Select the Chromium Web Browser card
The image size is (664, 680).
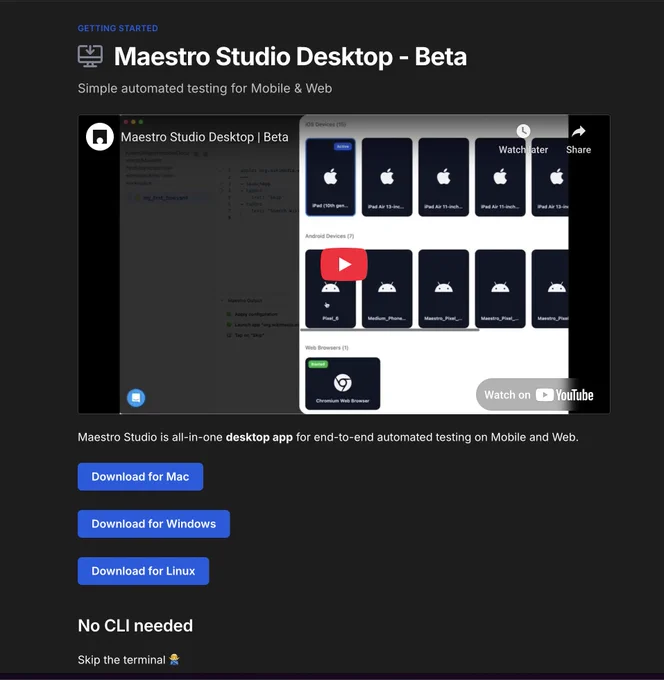[x=343, y=383]
